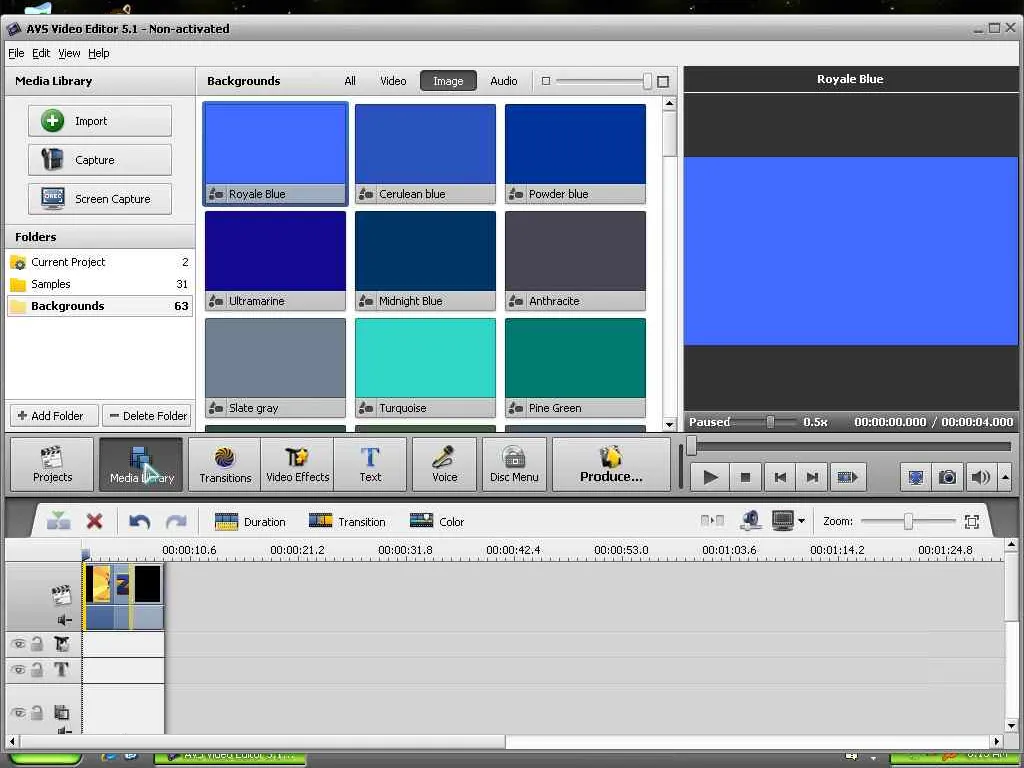Open the Transitions panel
1024x768 pixels.
click(225, 465)
